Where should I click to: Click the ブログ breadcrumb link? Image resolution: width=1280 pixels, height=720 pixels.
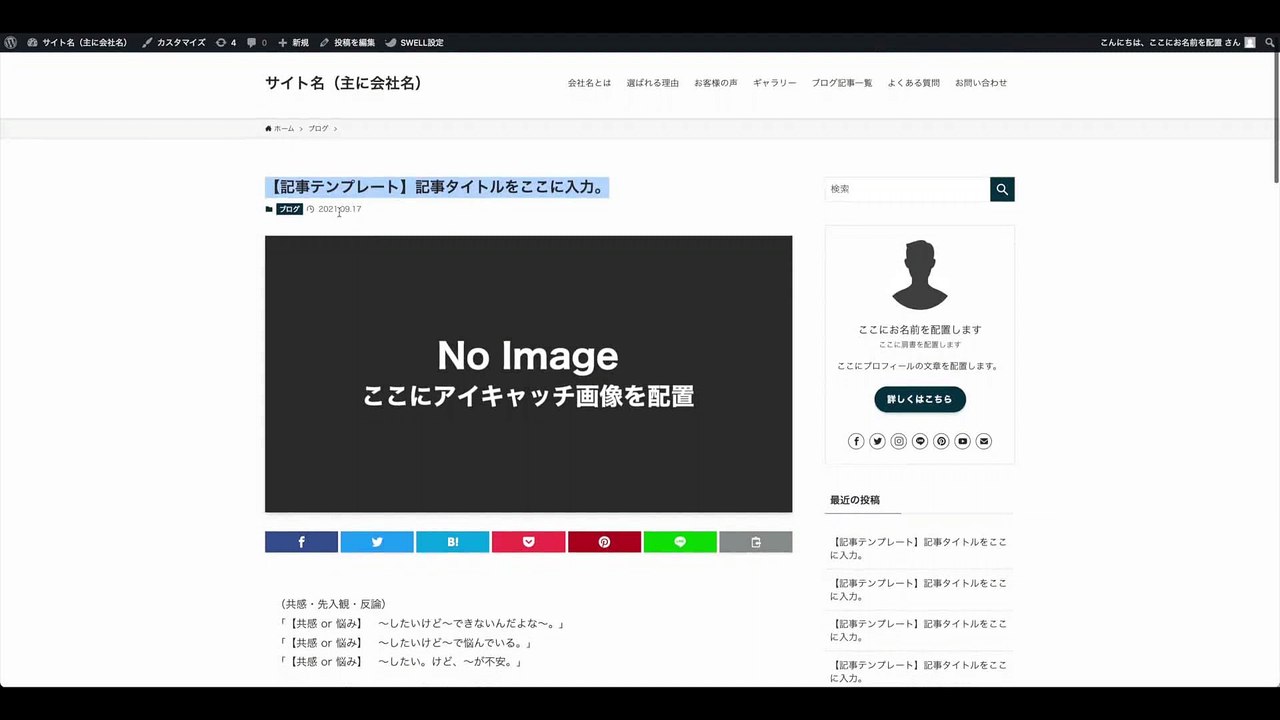318,129
